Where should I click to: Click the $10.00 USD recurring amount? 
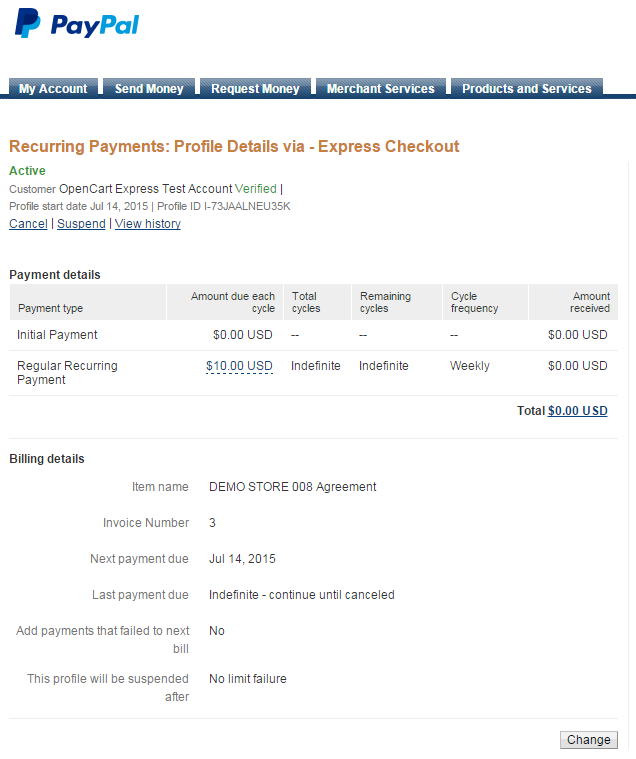click(239, 366)
